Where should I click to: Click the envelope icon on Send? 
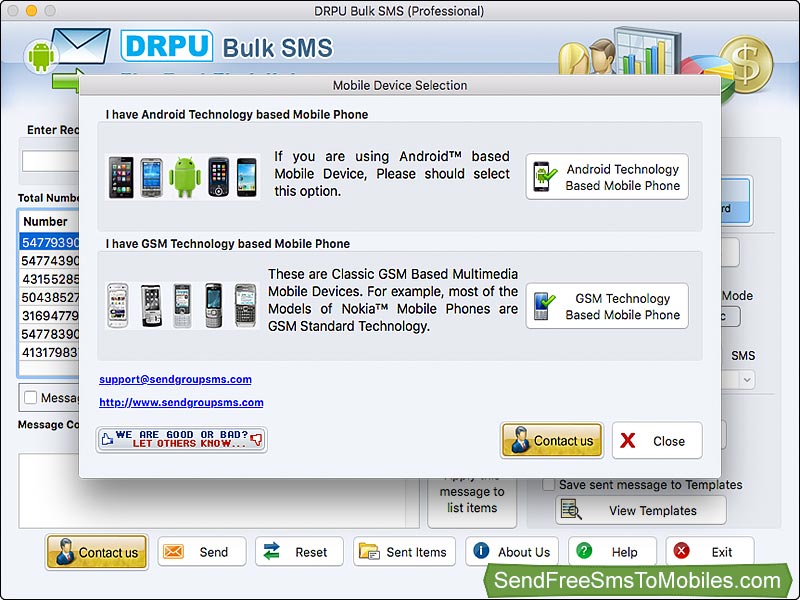[173, 552]
